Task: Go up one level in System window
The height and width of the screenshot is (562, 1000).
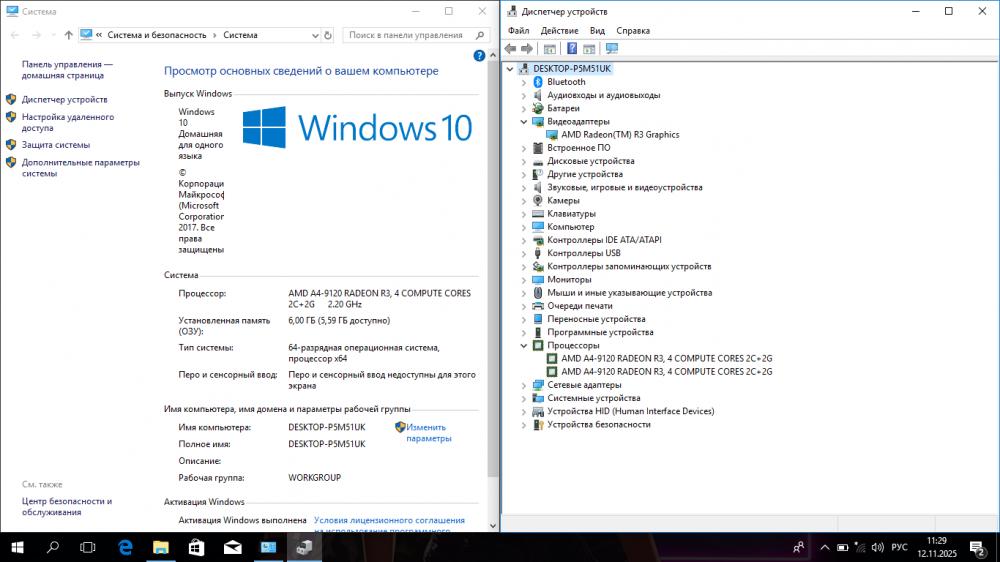Action: tap(68, 35)
